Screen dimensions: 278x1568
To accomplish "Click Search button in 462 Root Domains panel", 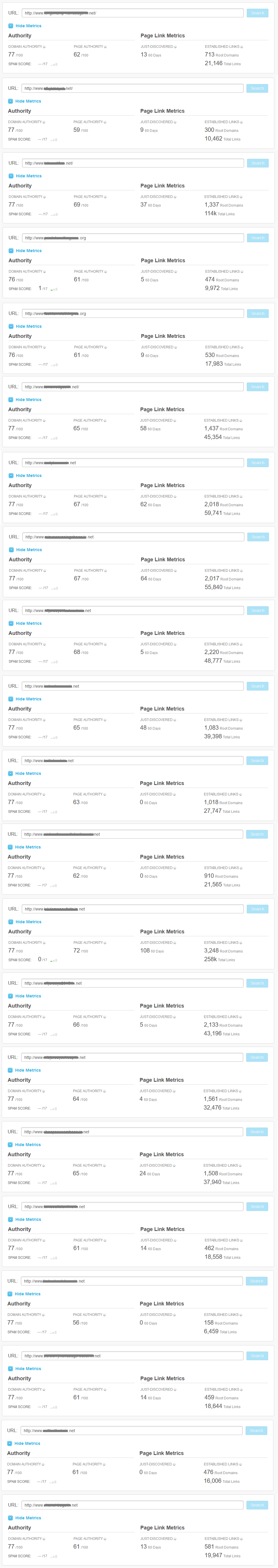I will [257, 1206].
